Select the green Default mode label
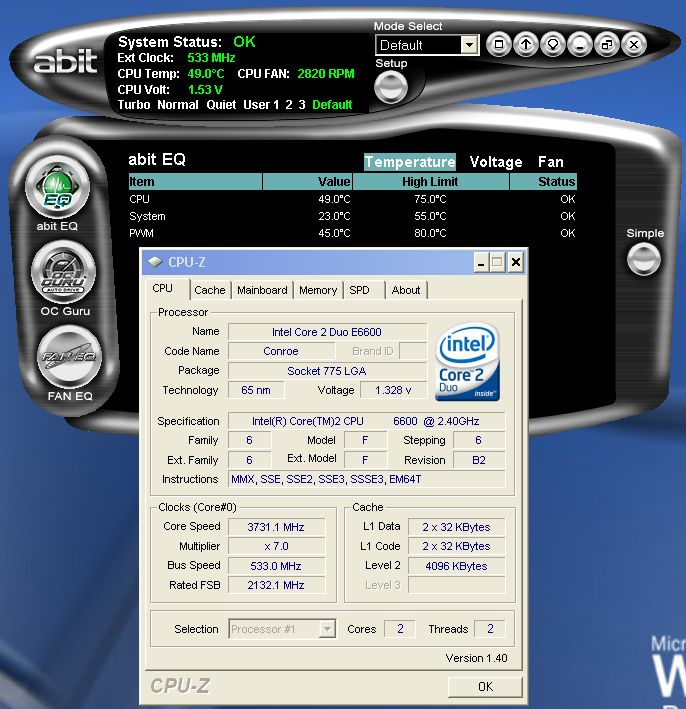The image size is (686, 709). tap(332, 105)
